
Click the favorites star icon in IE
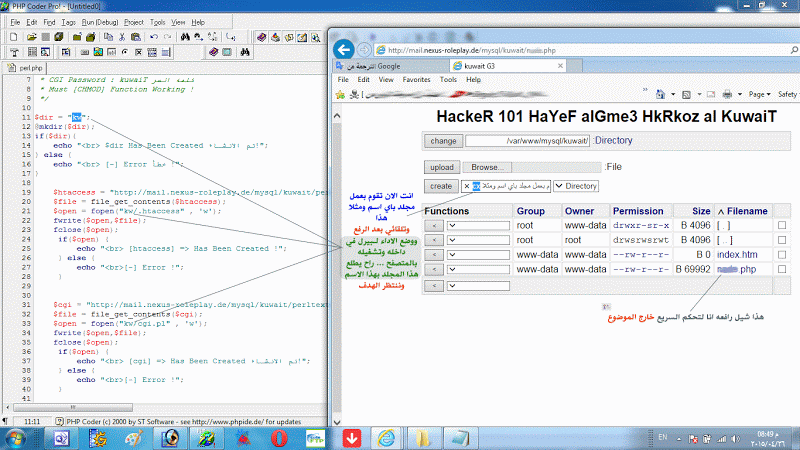pyautogui.click(x=340, y=94)
